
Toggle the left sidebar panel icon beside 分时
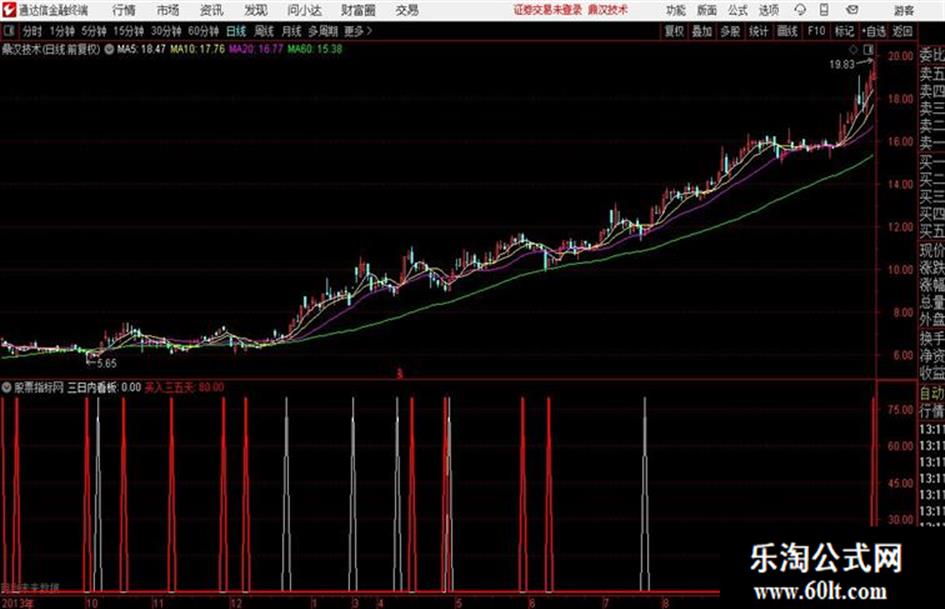click(x=9, y=31)
